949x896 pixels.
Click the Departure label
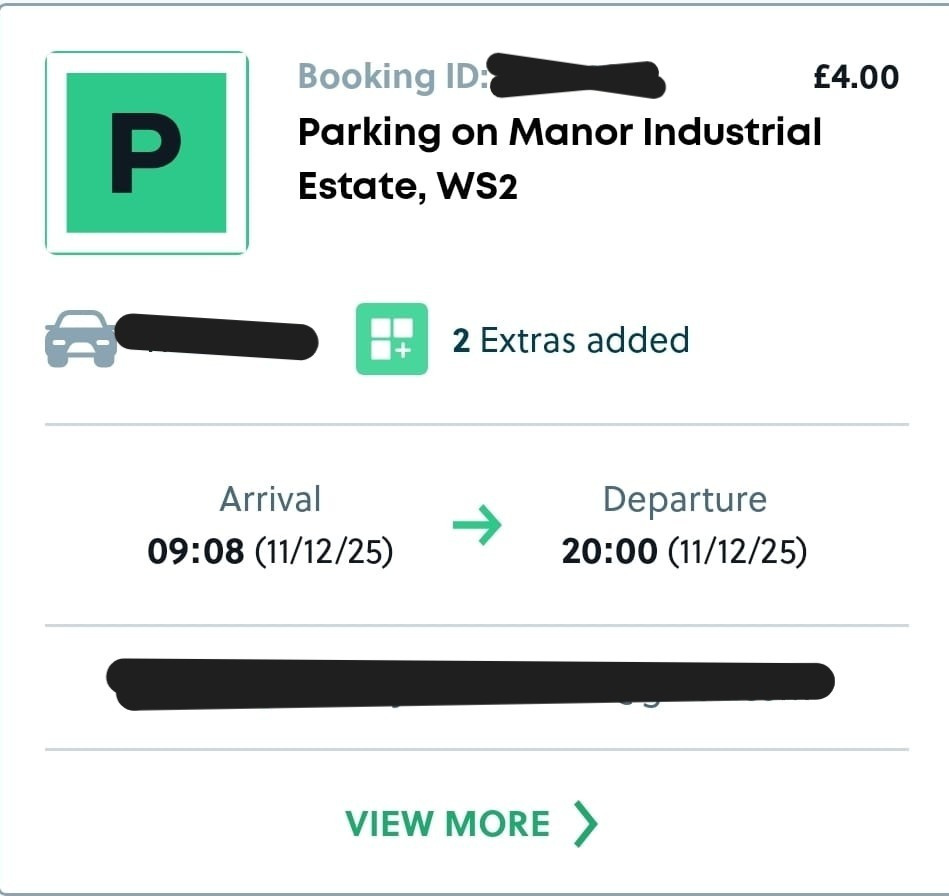[x=684, y=498]
